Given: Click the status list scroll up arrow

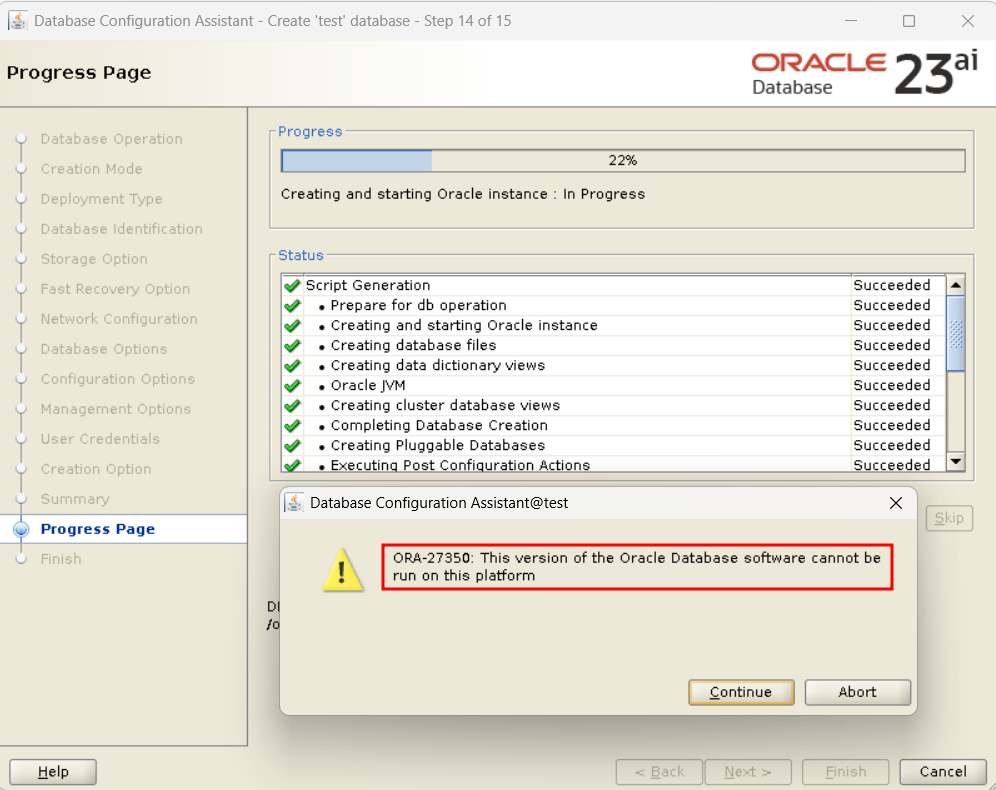Looking at the screenshot, I should coord(955,285).
